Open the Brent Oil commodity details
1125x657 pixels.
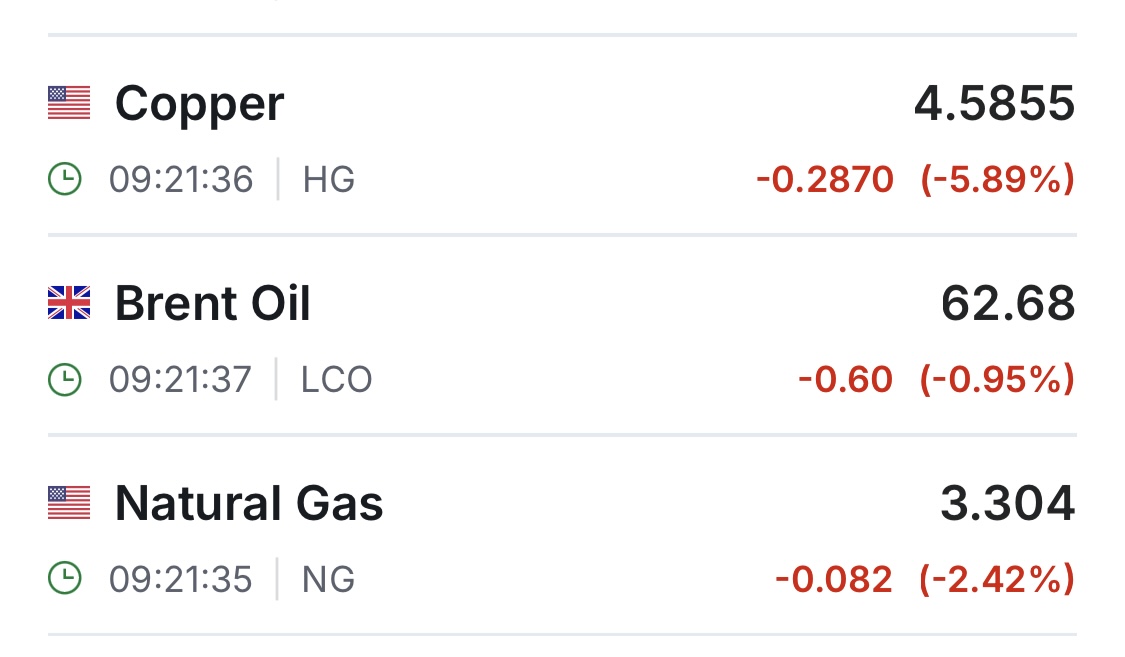pyautogui.click(x=212, y=303)
